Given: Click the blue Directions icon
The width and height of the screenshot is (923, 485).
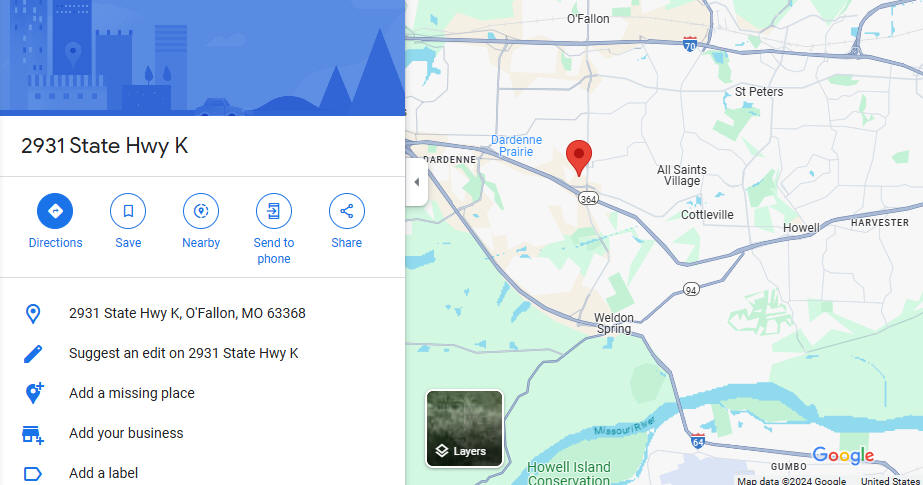Looking at the screenshot, I should [x=55, y=211].
